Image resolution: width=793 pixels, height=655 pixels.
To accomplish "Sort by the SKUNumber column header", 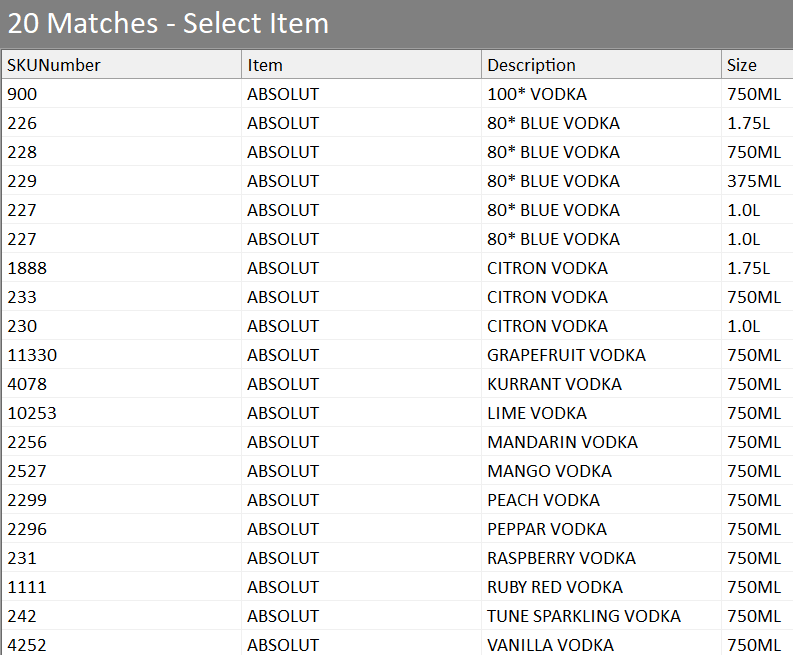I will click(x=55, y=65).
